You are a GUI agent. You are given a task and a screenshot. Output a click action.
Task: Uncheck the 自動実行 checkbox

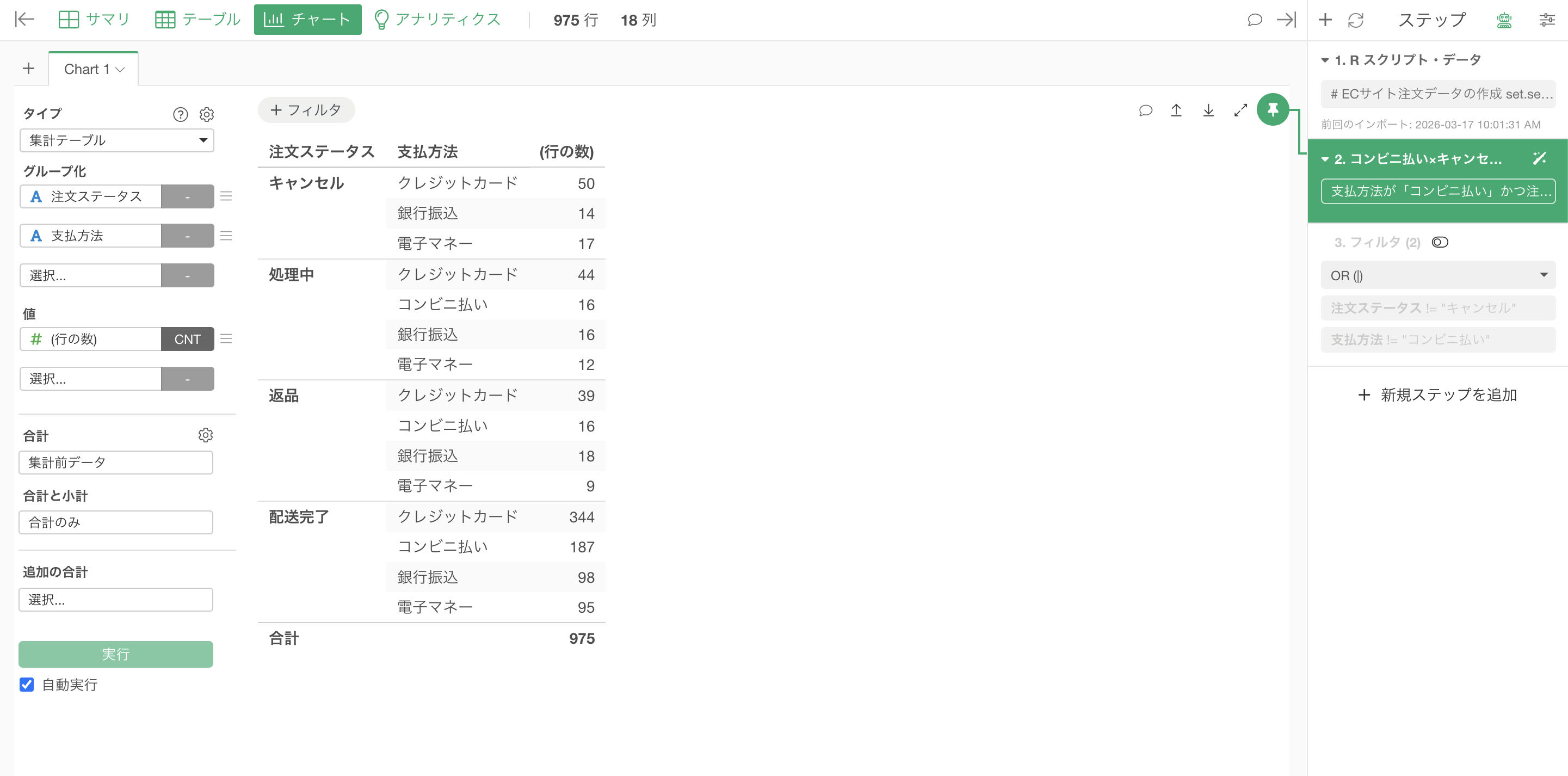27,685
